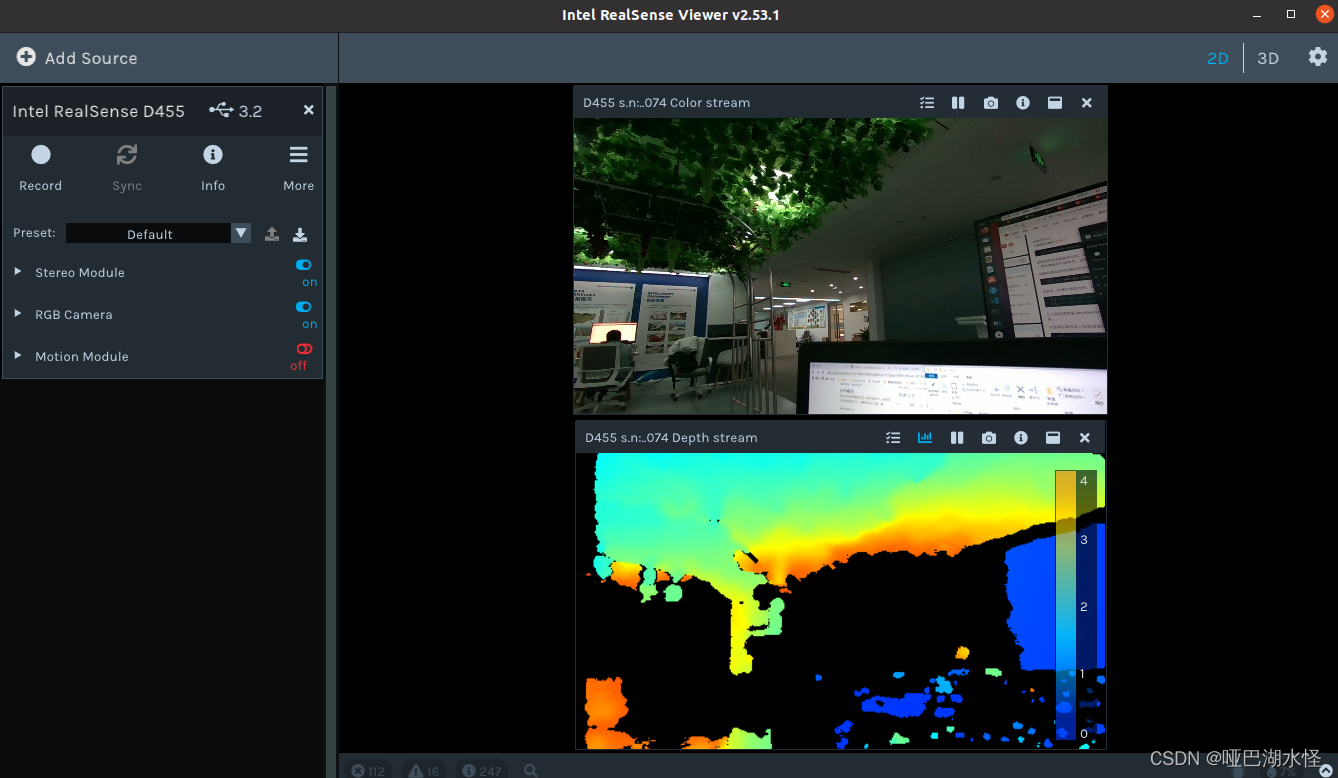The width and height of the screenshot is (1338, 778).
Task: Maximize the Depth stream panel
Action: [1053, 437]
